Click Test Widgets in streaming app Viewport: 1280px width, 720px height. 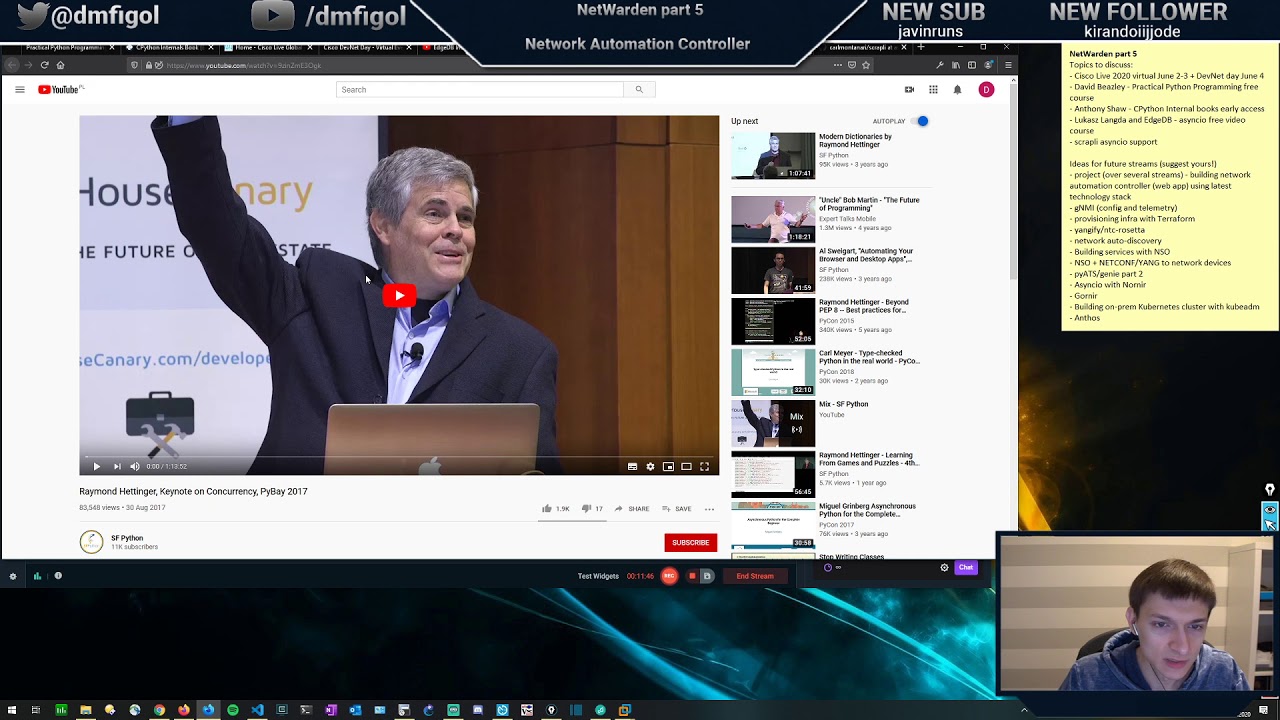[598, 576]
